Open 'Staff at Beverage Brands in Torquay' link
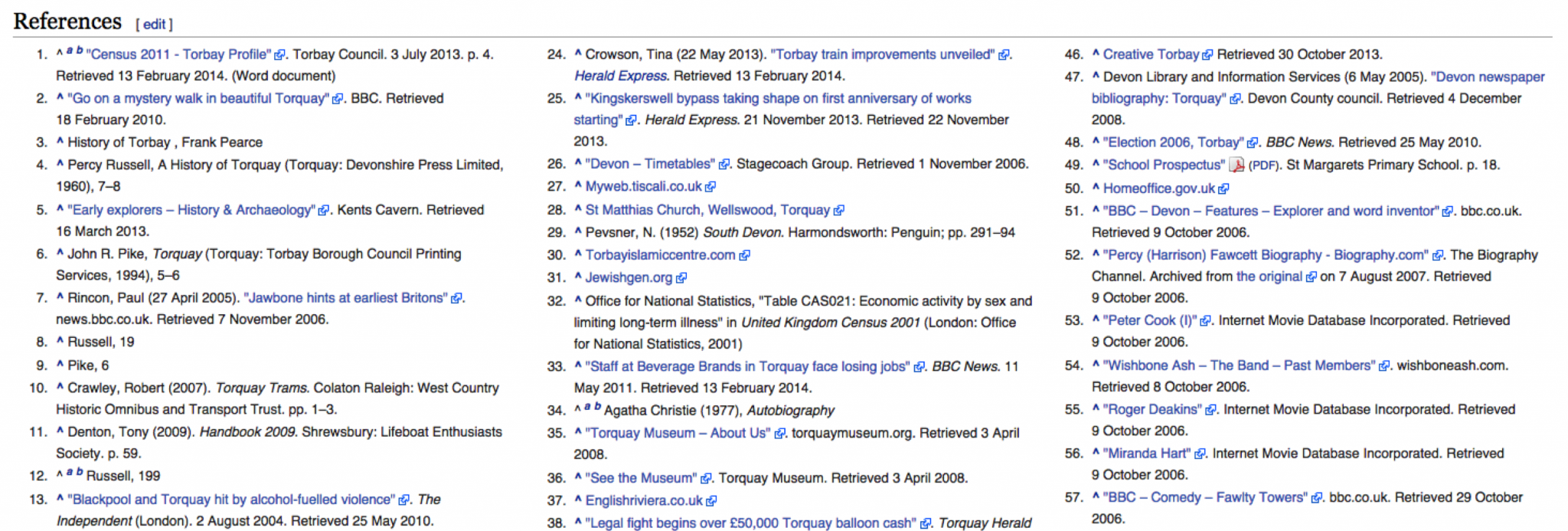The image size is (1568, 531). tap(748, 366)
